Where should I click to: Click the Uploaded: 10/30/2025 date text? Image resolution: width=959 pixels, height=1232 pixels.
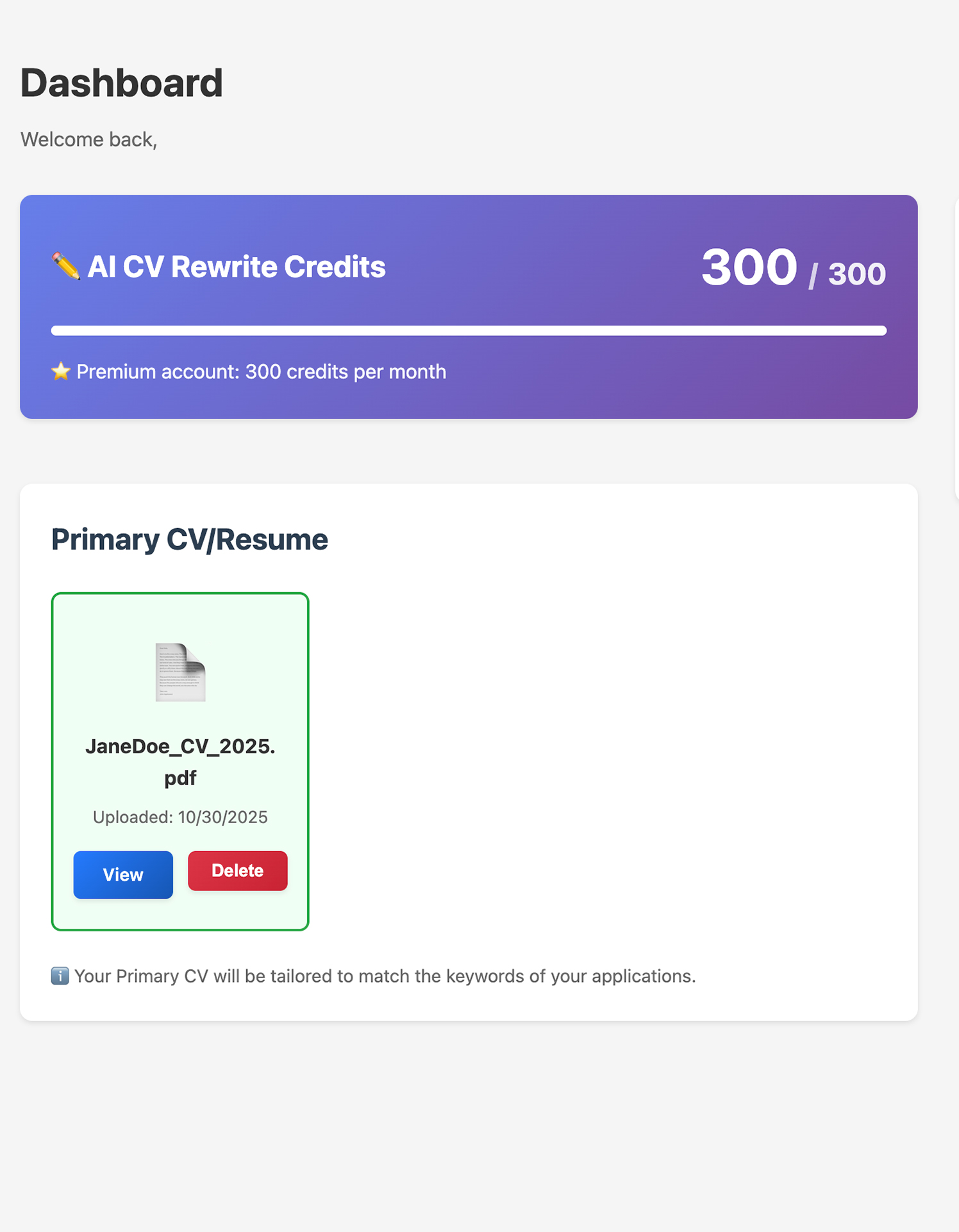[180, 817]
